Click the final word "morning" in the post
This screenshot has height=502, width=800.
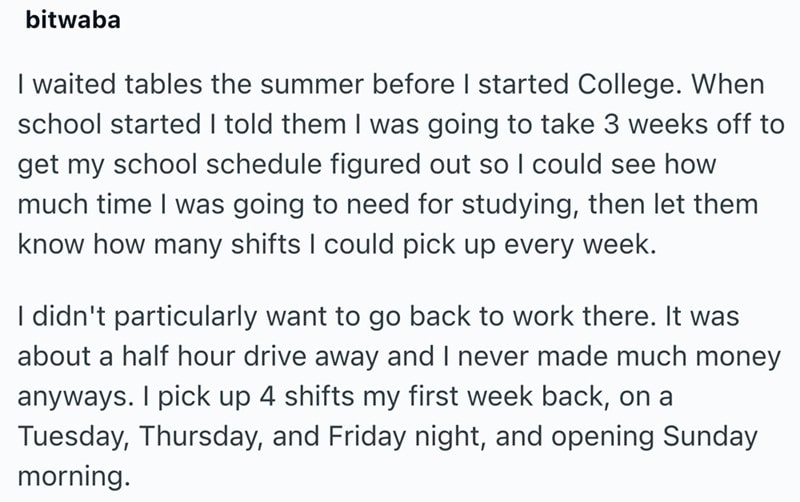click(x=71, y=476)
